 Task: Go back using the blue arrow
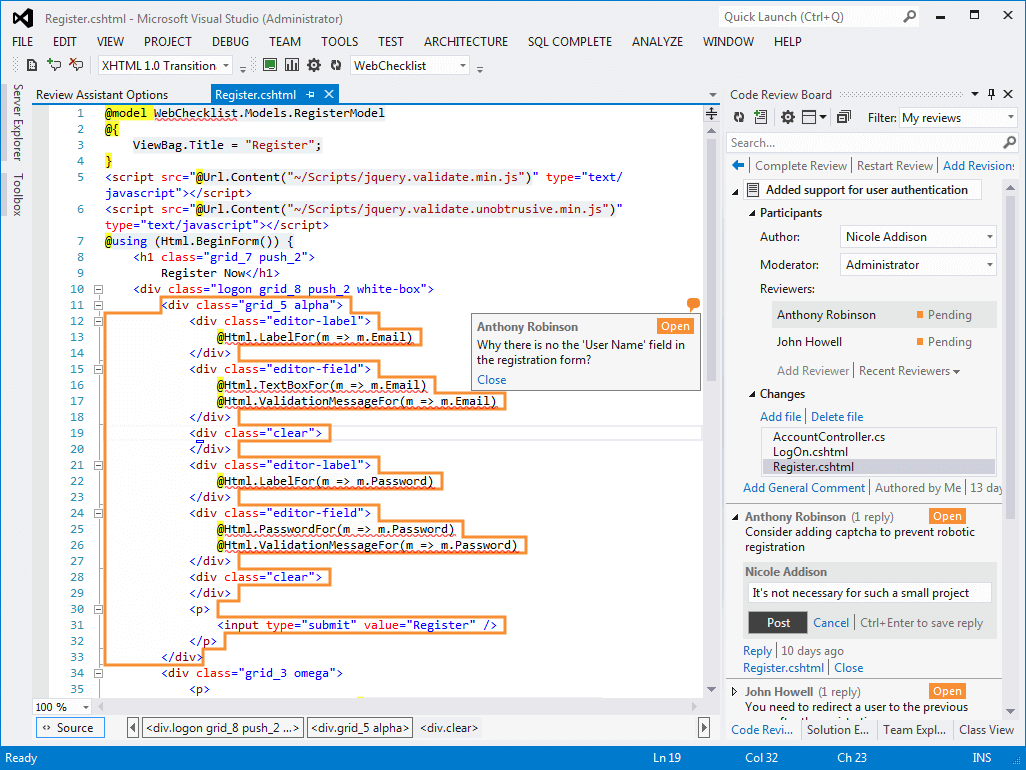(x=739, y=166)
